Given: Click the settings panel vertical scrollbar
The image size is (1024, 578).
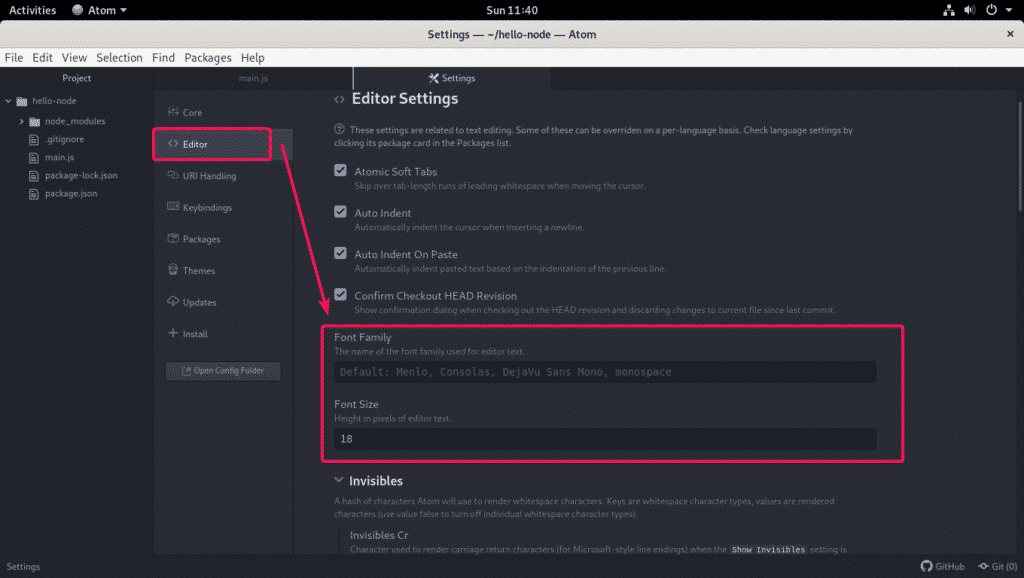Looking at the screenshot, I should pos(1020,157).
